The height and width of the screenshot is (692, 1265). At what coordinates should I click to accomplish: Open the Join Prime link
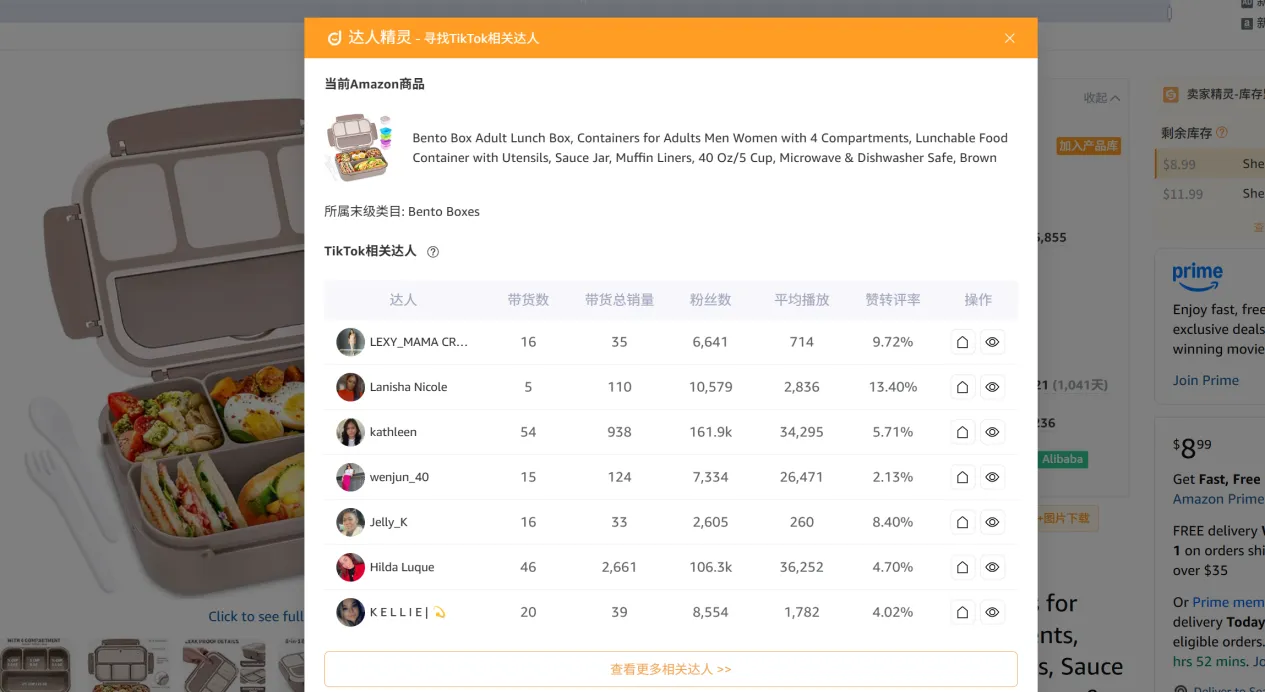point(1206,380)
